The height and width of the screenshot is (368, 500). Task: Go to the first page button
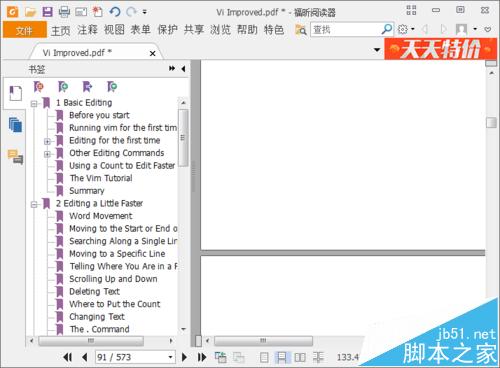(x=67, y=357)
